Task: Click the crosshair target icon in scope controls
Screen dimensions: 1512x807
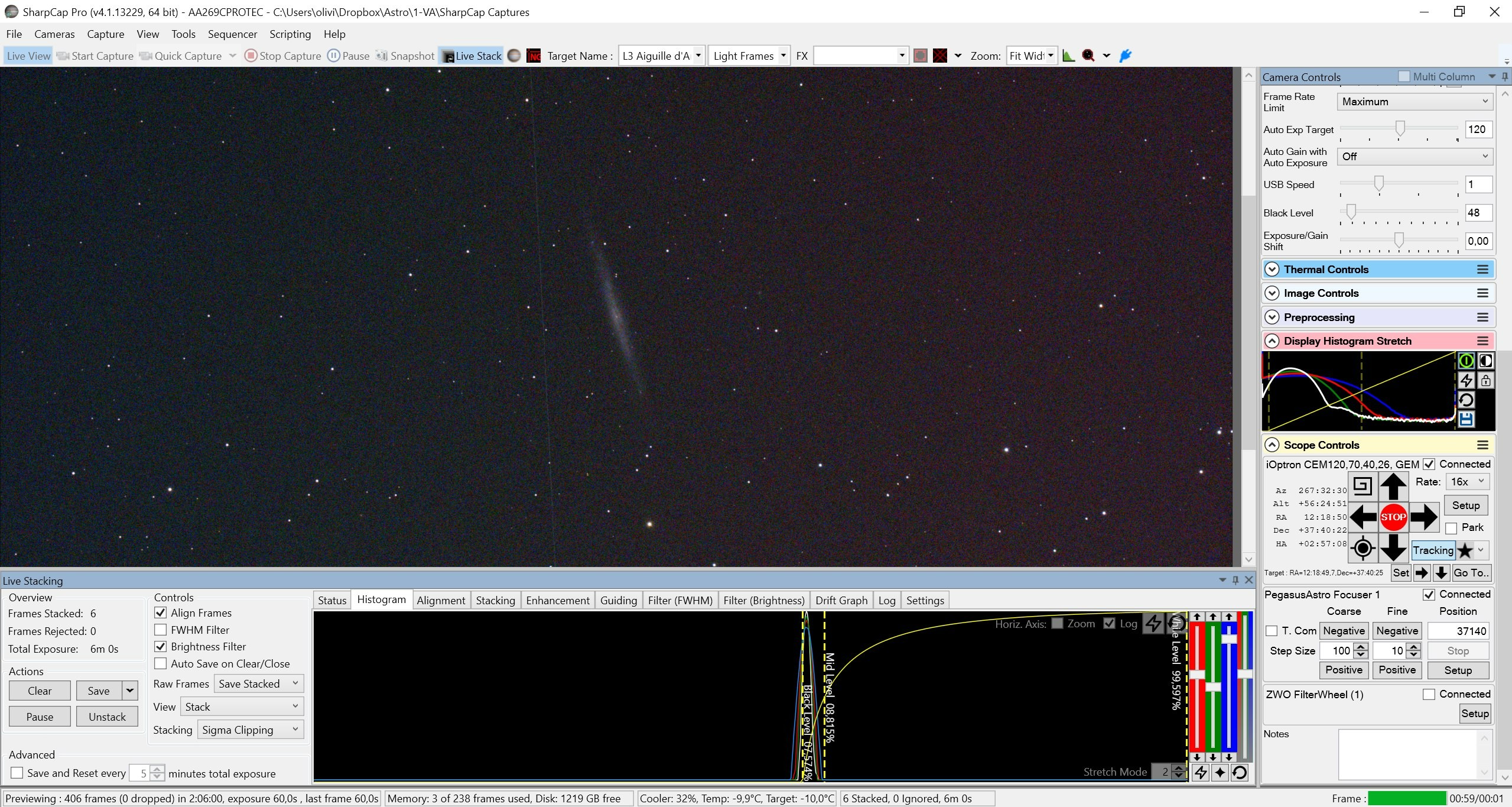Action: 1363,548
